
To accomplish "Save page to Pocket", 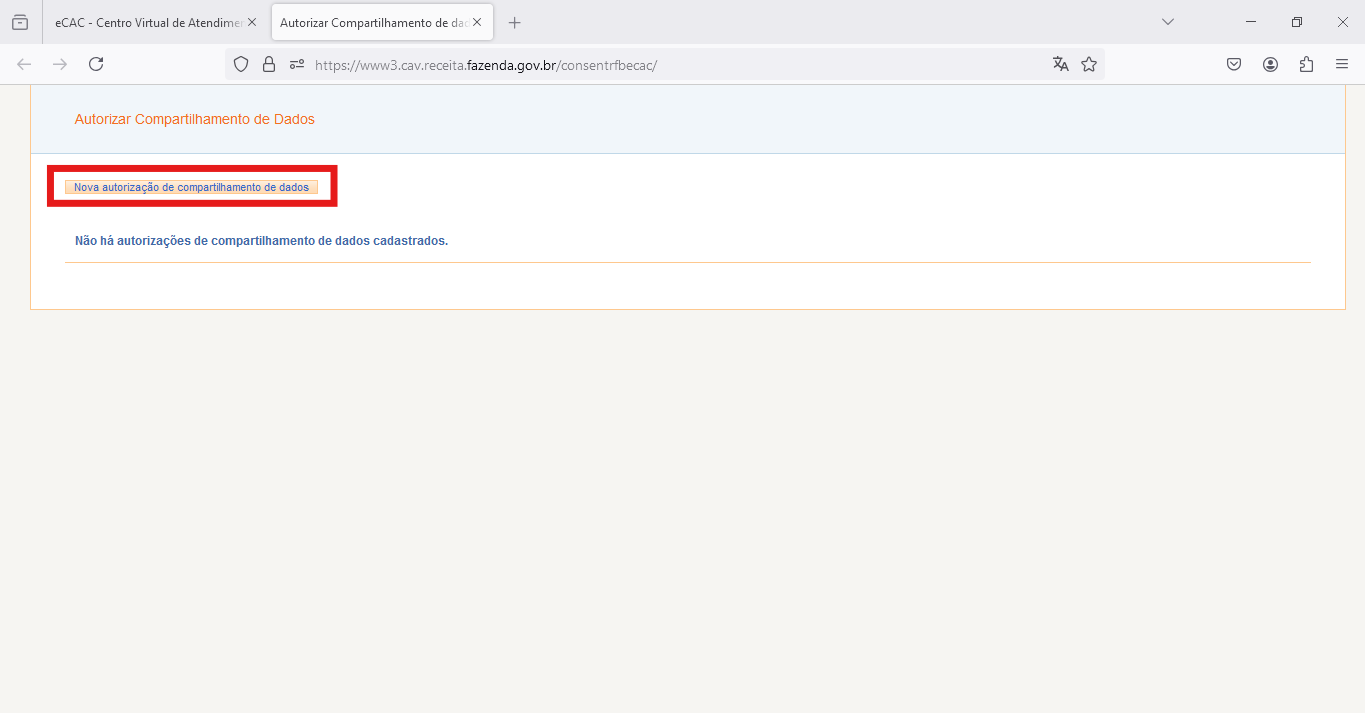I will [x=1234, y=64].
